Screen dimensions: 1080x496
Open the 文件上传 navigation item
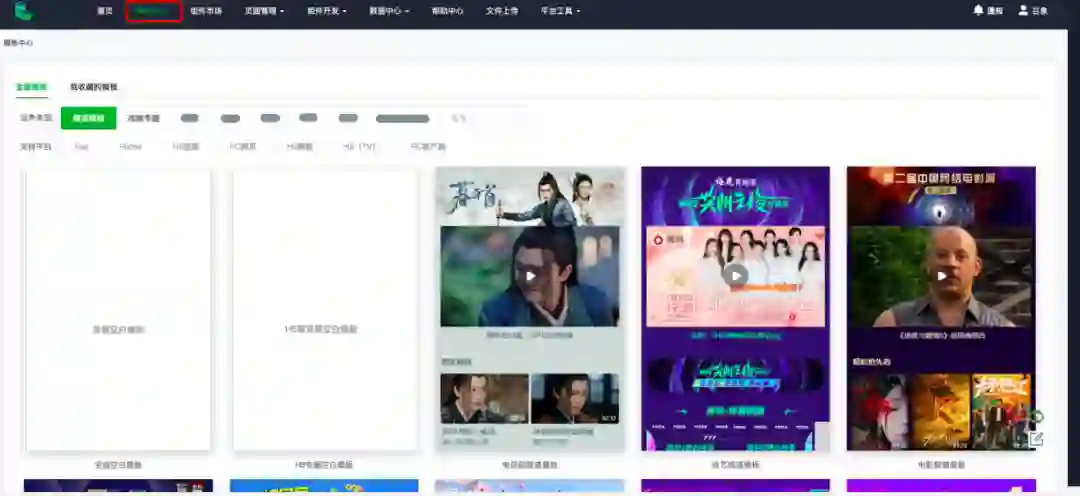(501, 11)
